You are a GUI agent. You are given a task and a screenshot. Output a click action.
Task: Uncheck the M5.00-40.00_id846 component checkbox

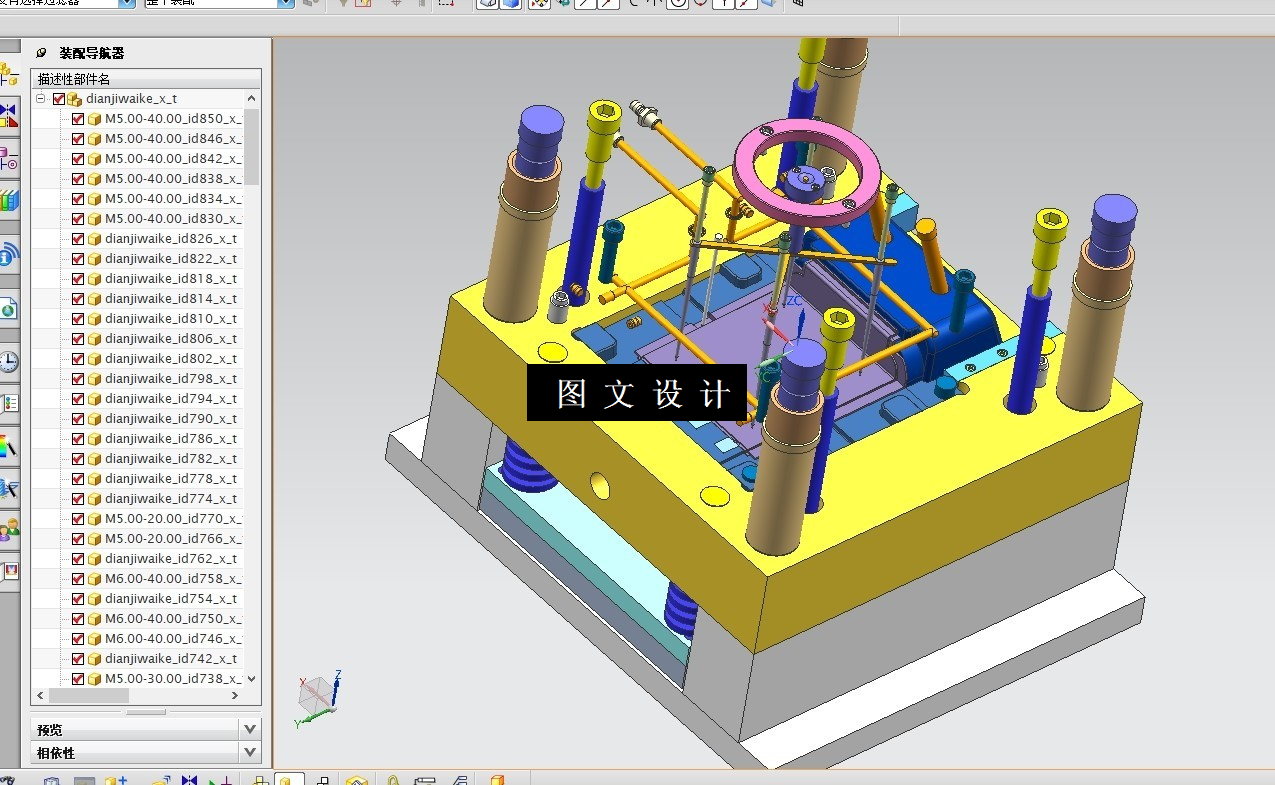pyautogui.click(x=78, y=139)
